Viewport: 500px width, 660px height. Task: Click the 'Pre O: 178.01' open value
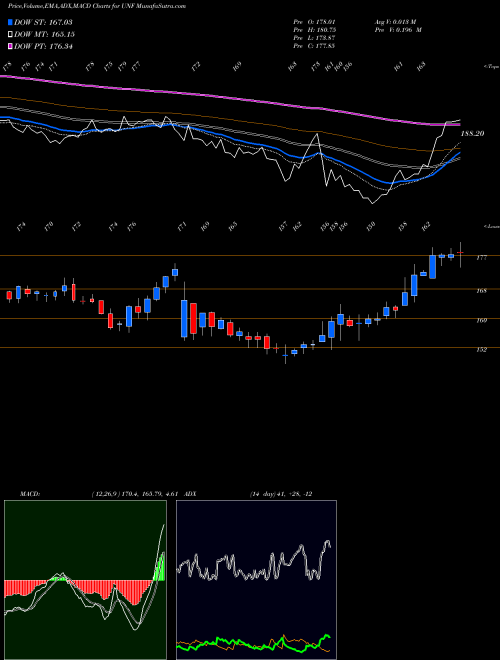pyautogui.click(x=314, y=22)
